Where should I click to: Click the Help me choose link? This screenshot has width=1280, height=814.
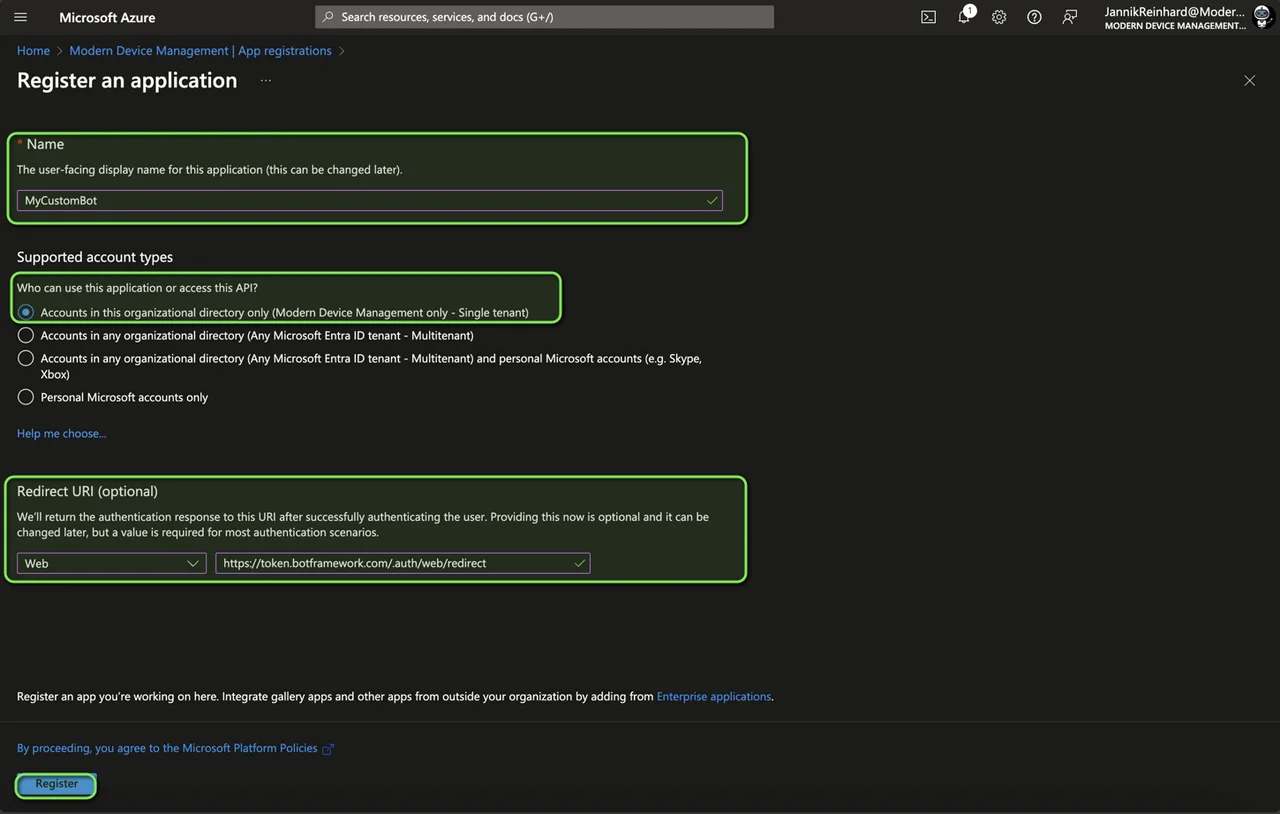61,434
